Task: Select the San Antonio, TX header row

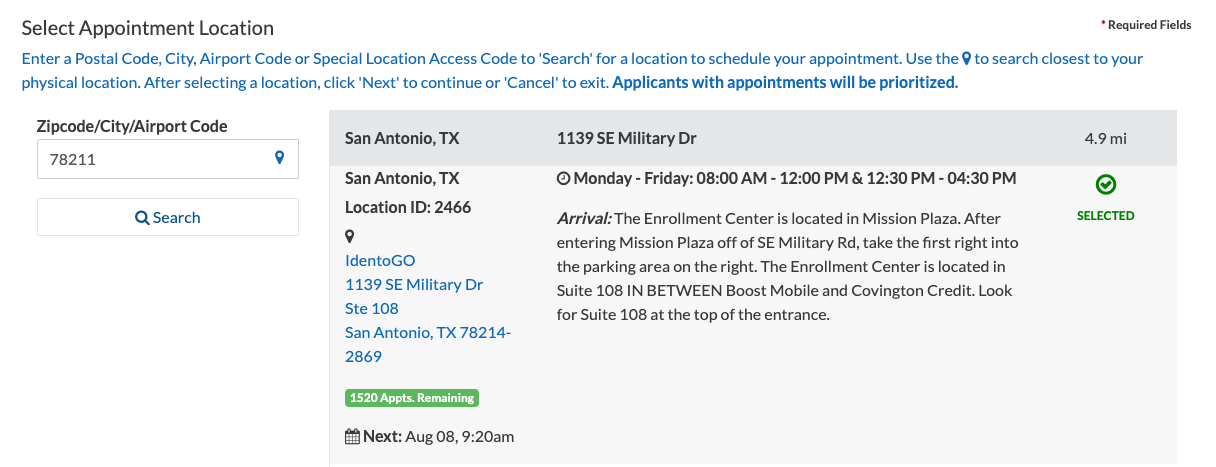Action: click(753, 138)
